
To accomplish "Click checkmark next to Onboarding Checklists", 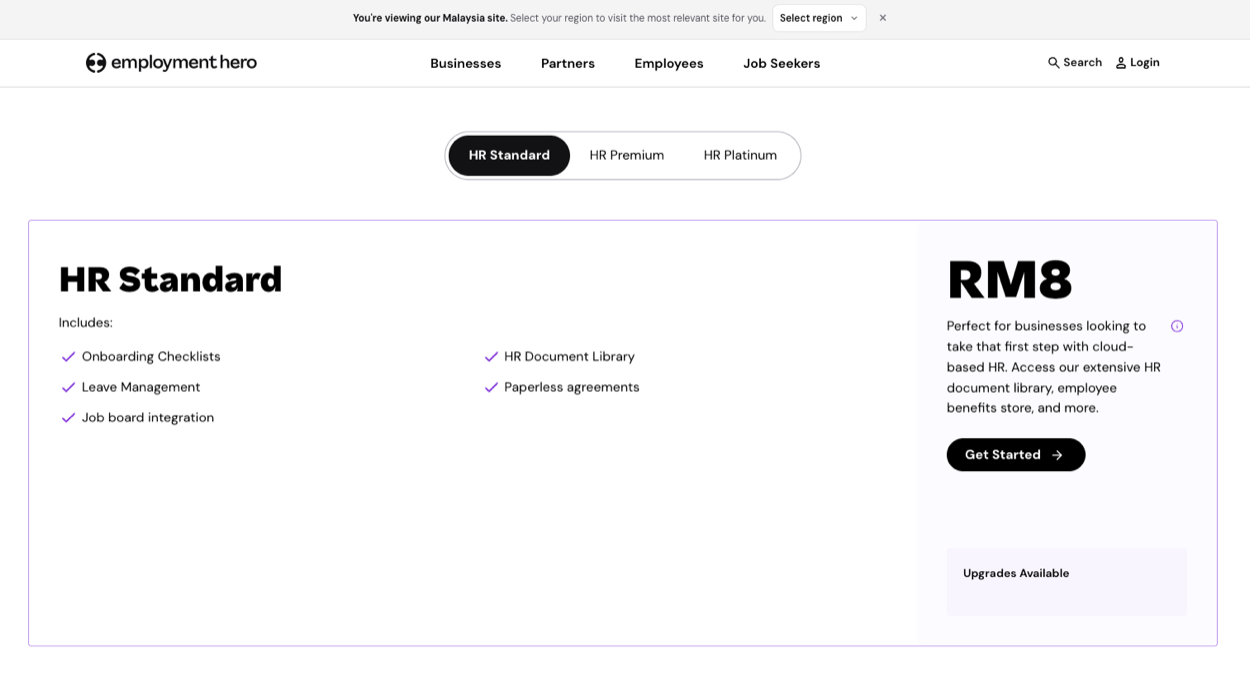I will pos(69,357).
